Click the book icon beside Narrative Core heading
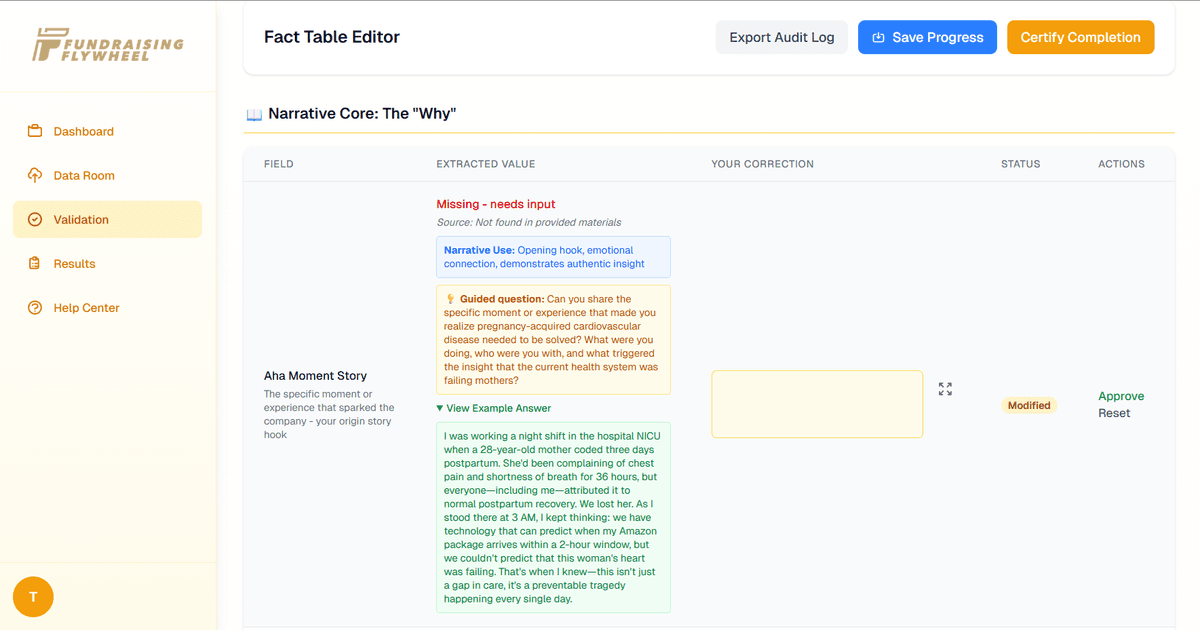This screenshot has width=1200, height=630. [x=254, y=115]
